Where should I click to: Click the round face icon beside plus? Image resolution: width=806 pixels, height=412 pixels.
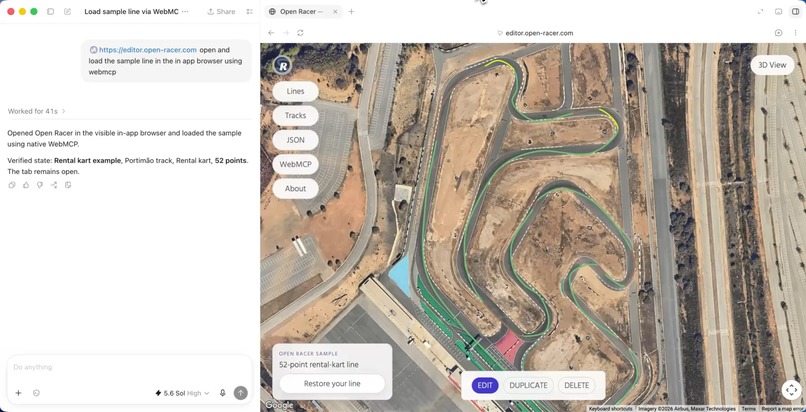[36, 393]
